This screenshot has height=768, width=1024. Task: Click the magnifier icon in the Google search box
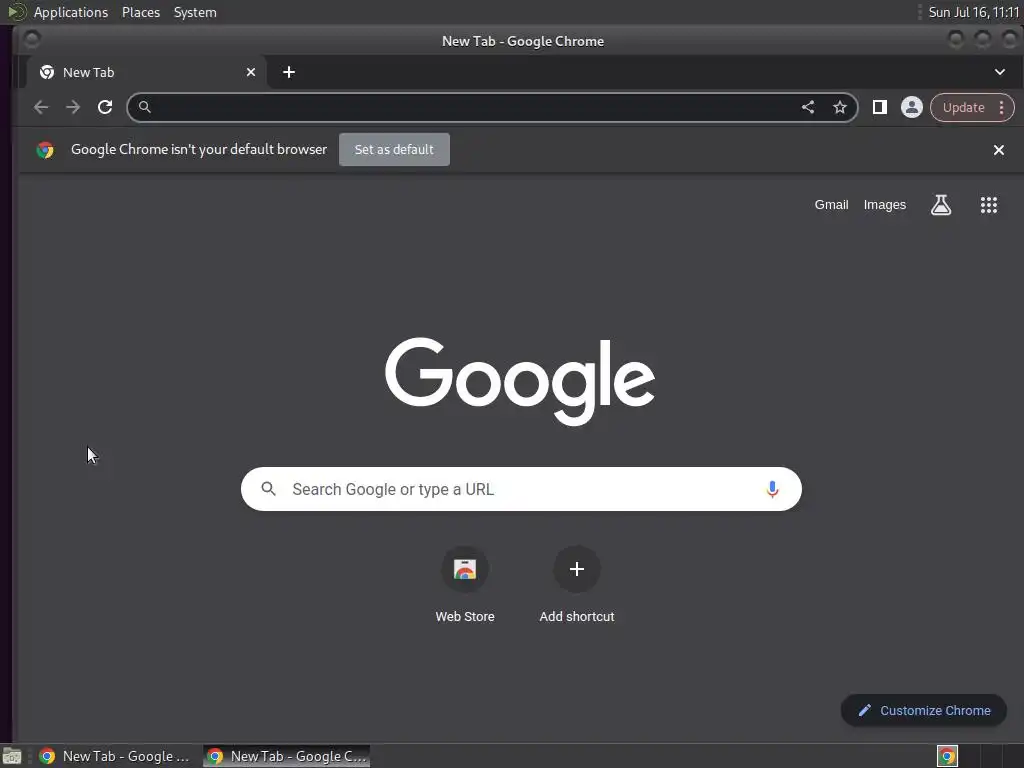pyautogui.click(x=268, y=488)
